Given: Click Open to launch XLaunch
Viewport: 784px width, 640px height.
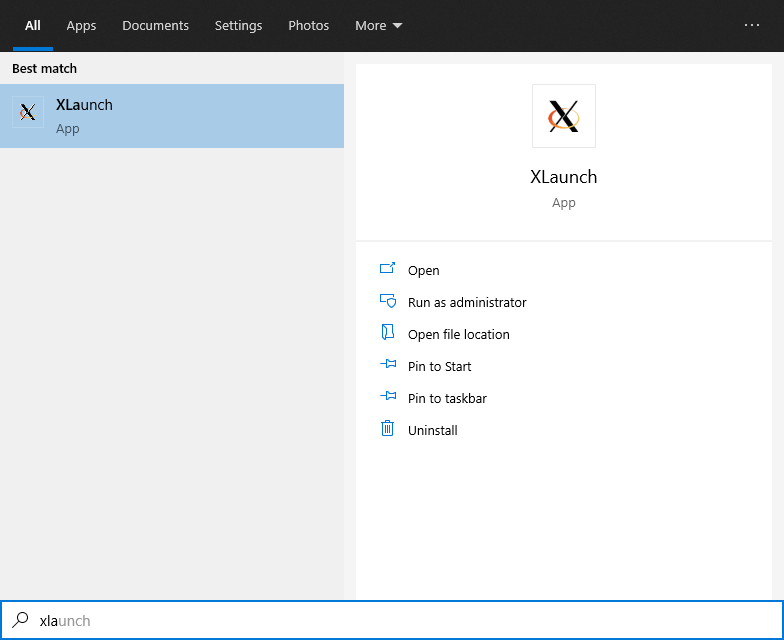Looking at the screenshot, I should click(424, 270).
